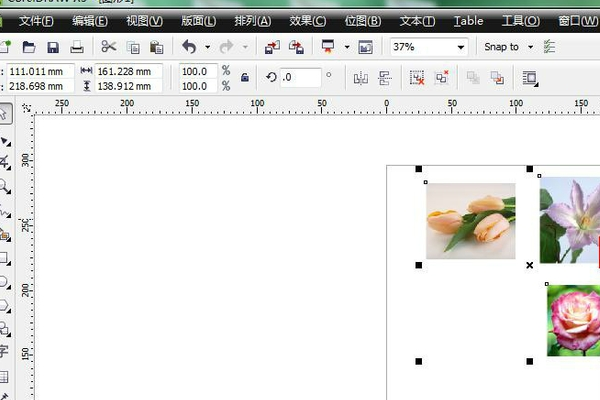Click the Redo arrow icon
This screenshot has width=600, height=400.
point(227,47)
